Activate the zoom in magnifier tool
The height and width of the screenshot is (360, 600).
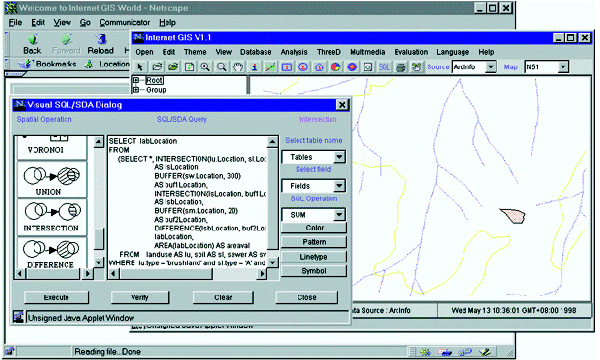pyautogui.click(x=205, y=67)
